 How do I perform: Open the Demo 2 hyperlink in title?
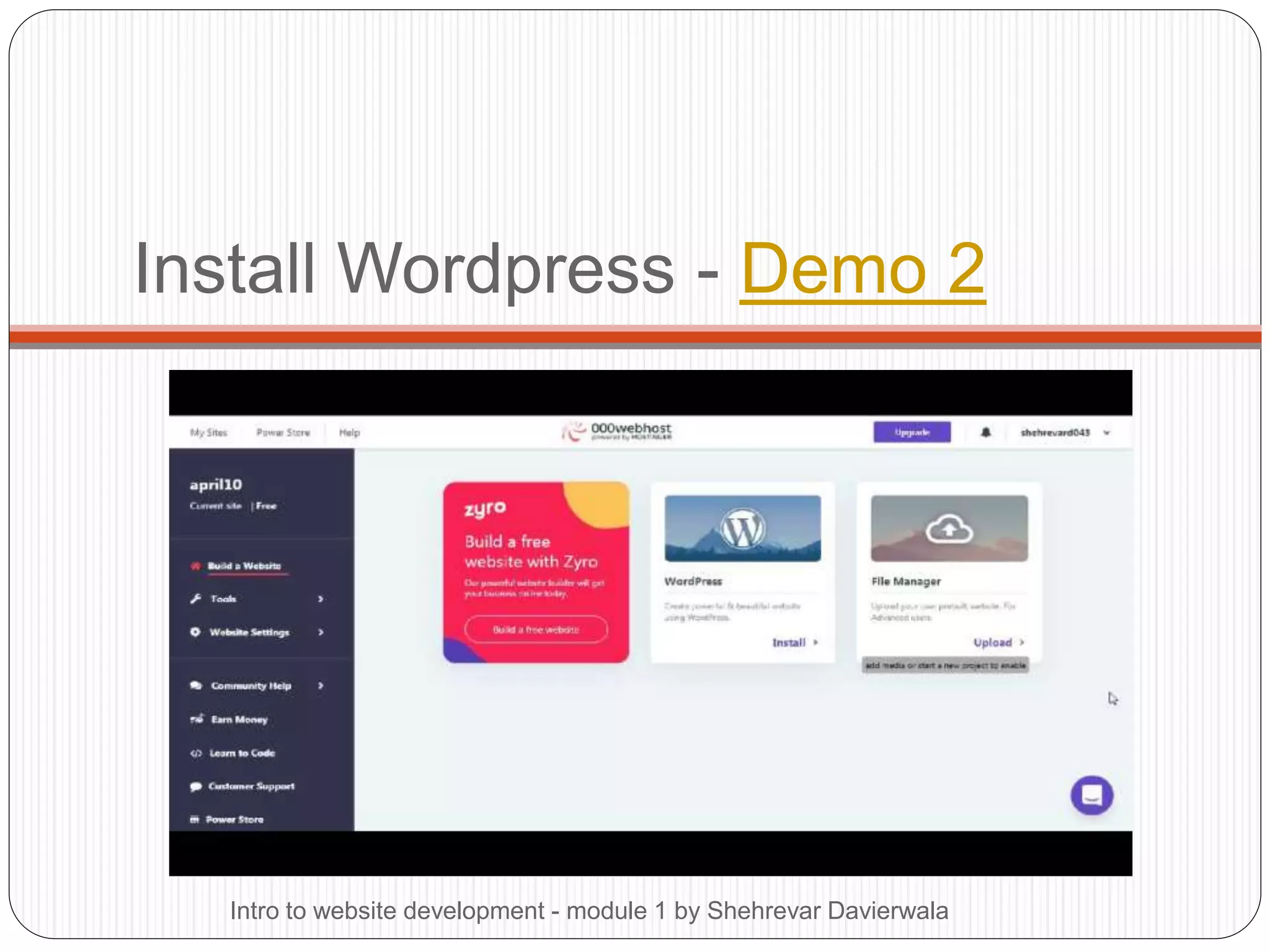pos(863,269)
